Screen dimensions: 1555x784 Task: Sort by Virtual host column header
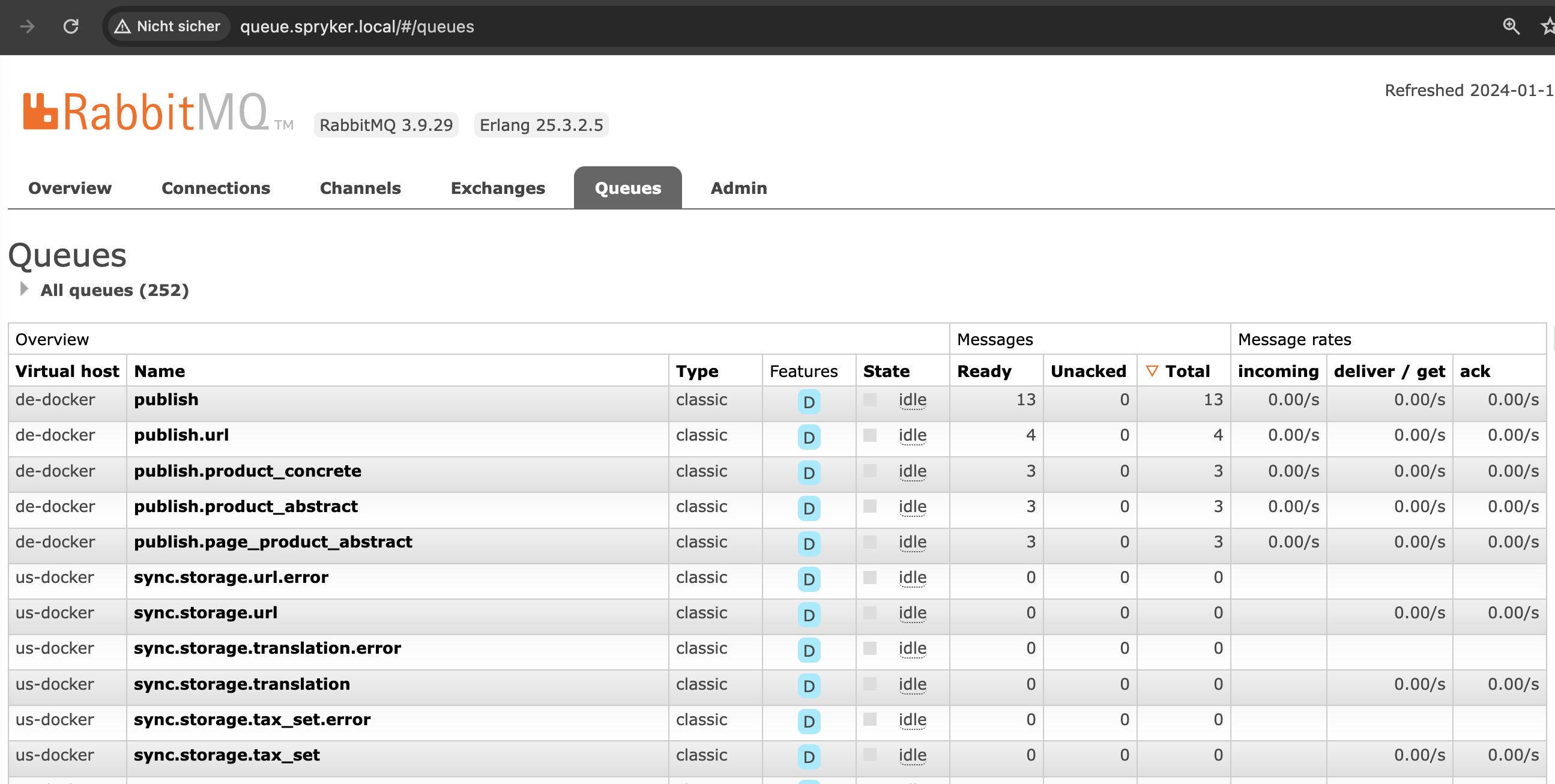[x=67, y=372]
